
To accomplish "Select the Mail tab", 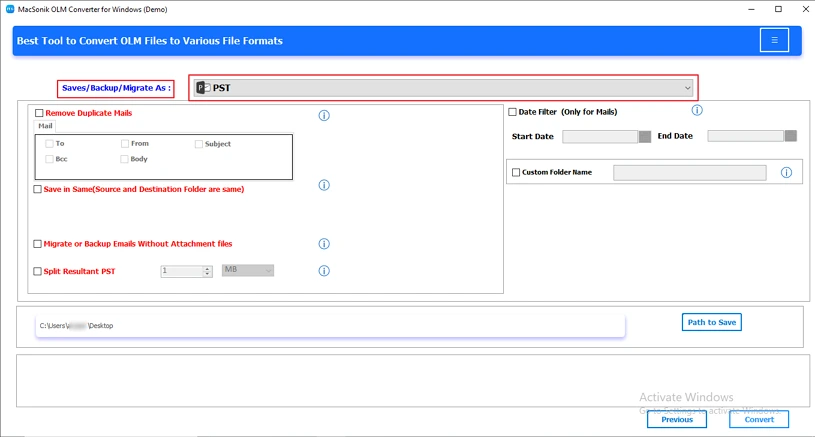I will [x=45, y=126].
